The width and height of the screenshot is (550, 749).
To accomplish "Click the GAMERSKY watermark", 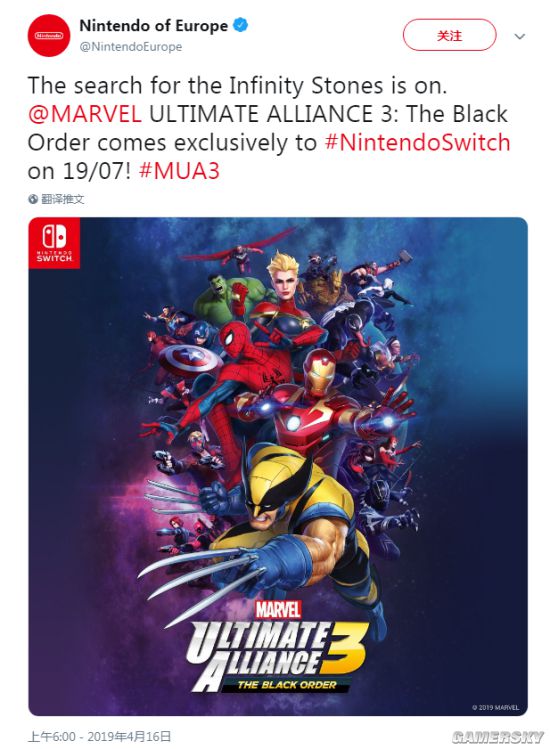I will click(497, 737).
